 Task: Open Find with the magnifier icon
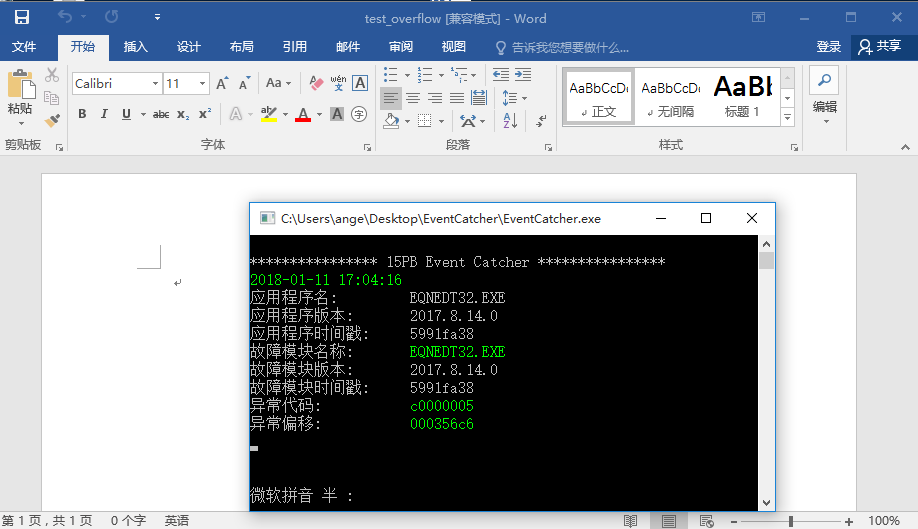click(x=824, y=80)
